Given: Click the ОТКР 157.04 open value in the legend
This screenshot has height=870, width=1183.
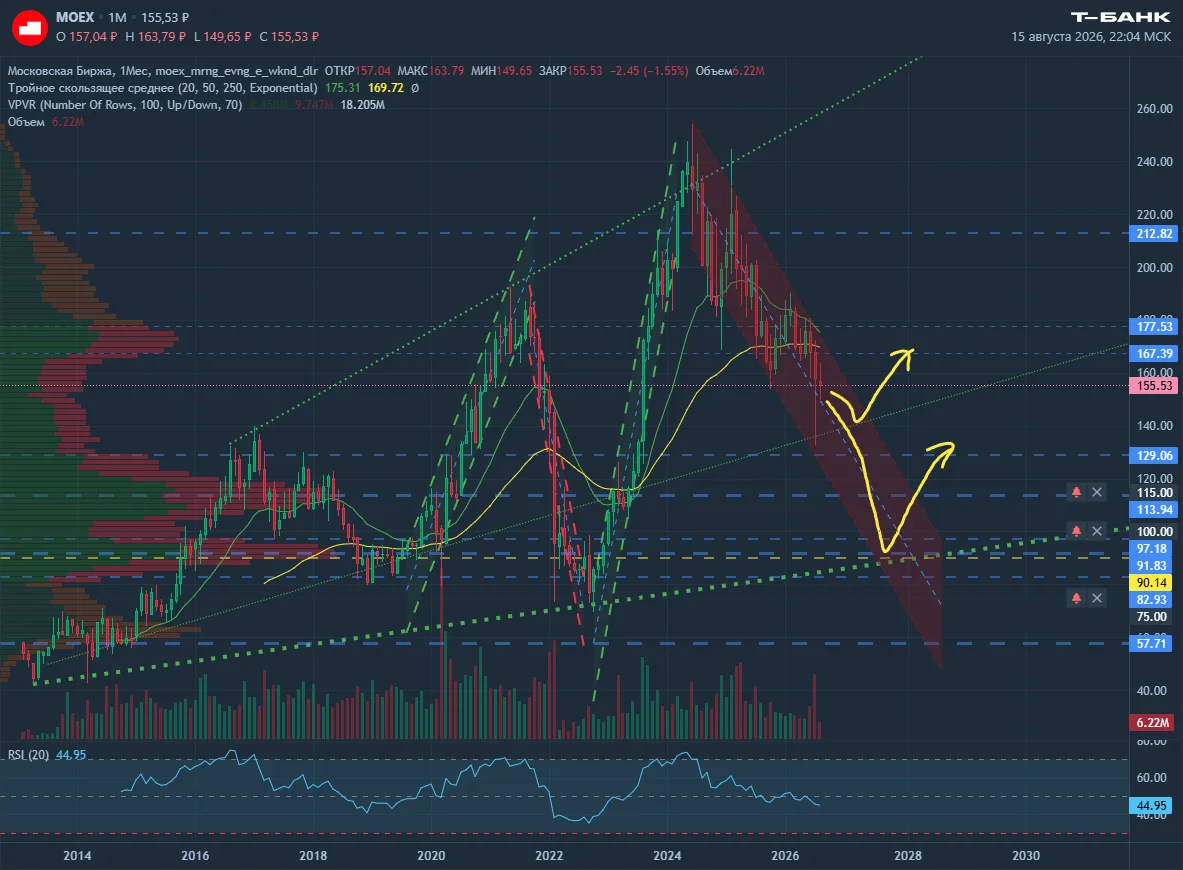Looking at the screenshot, I should tap(358, 71).
